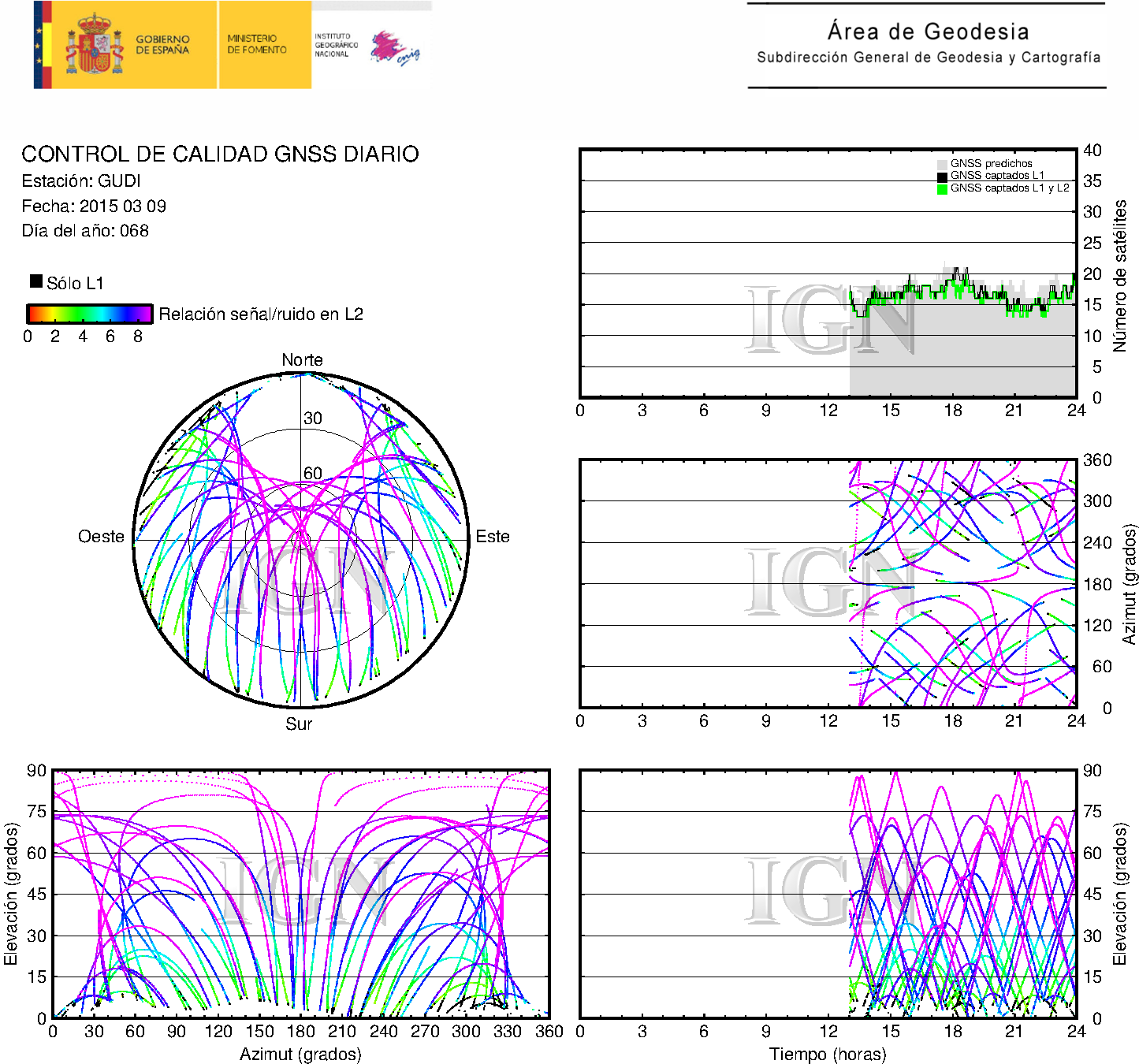Click the IGN watermark in the satellite count chart
Image resolution: width=1139 pixels, height=1064 pixels.
click(828, 319)
